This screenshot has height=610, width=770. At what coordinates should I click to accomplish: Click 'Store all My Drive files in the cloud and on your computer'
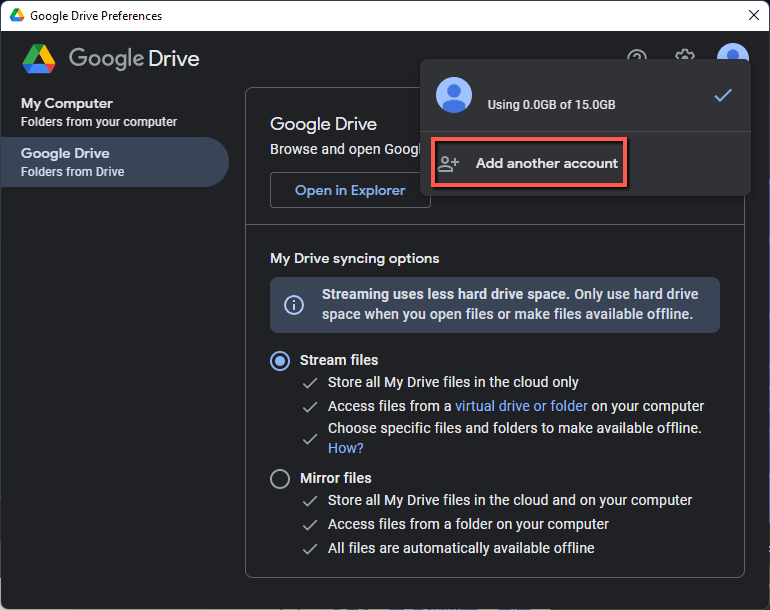(510, 500)
